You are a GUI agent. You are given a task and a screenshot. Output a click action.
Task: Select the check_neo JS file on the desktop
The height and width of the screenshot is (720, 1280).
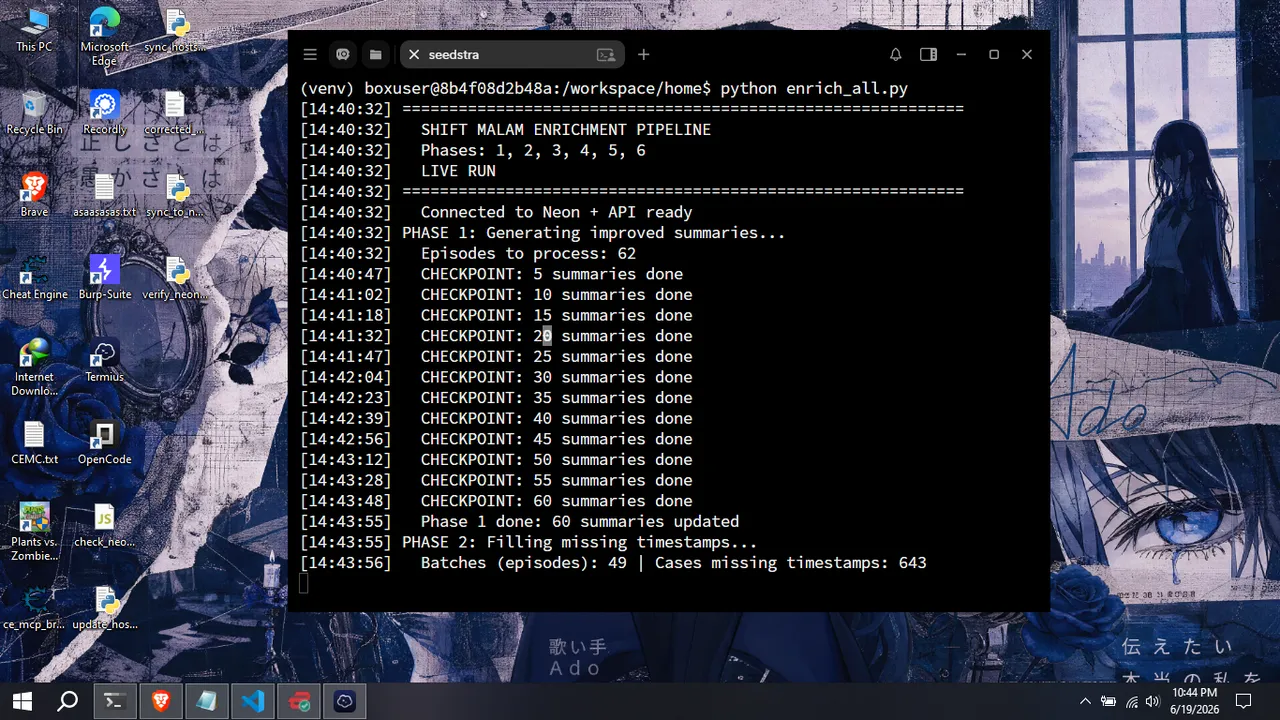pyautogui.click(x=105, y=525)
